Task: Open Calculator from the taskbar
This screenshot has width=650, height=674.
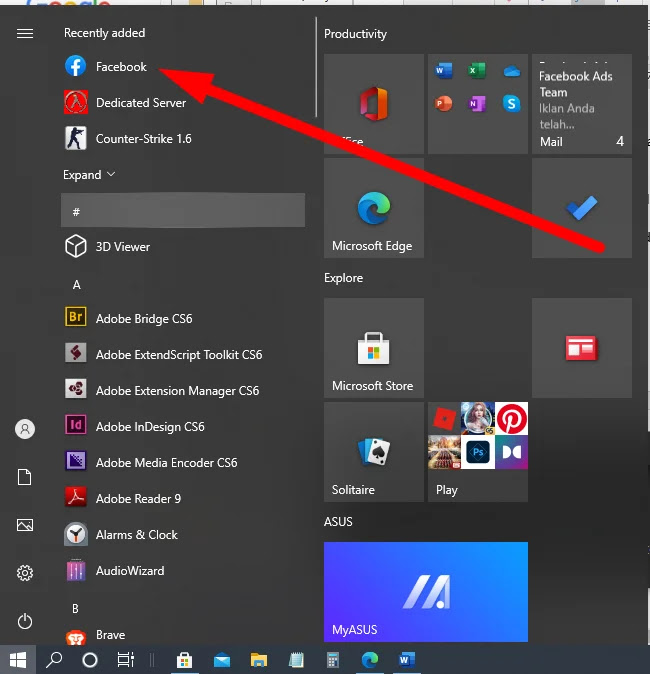Action: (x=333, y=659)
